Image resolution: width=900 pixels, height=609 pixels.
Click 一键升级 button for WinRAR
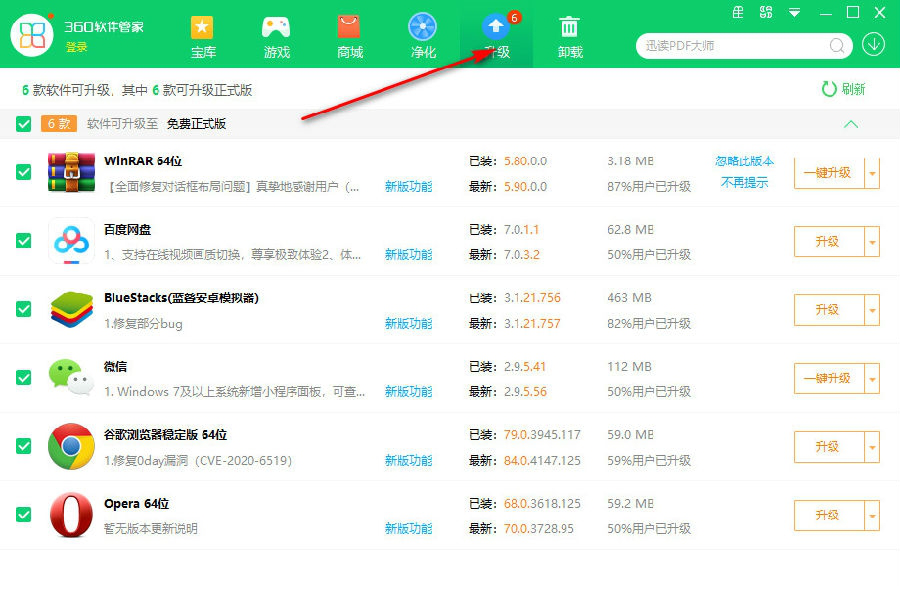point(829,173)
